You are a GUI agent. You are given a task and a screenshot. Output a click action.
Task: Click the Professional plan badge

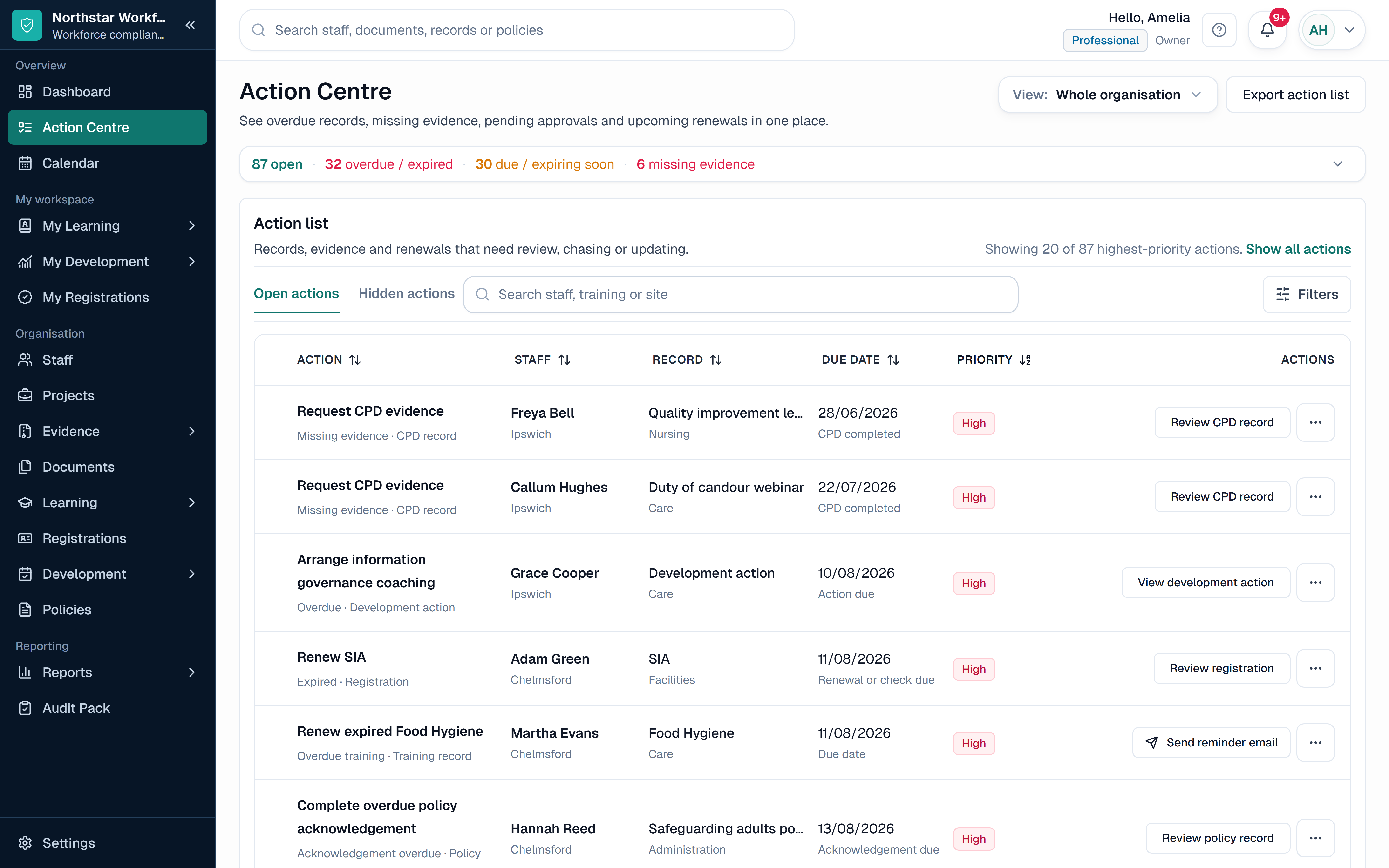pos(1105,41)
